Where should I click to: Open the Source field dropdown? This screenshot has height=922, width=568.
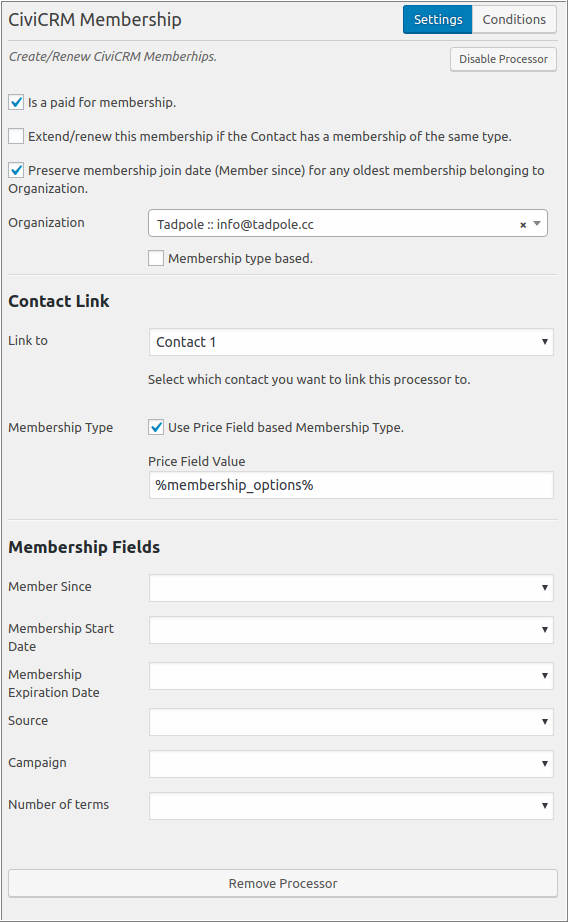pyautogui.click(x=351, y=721)
